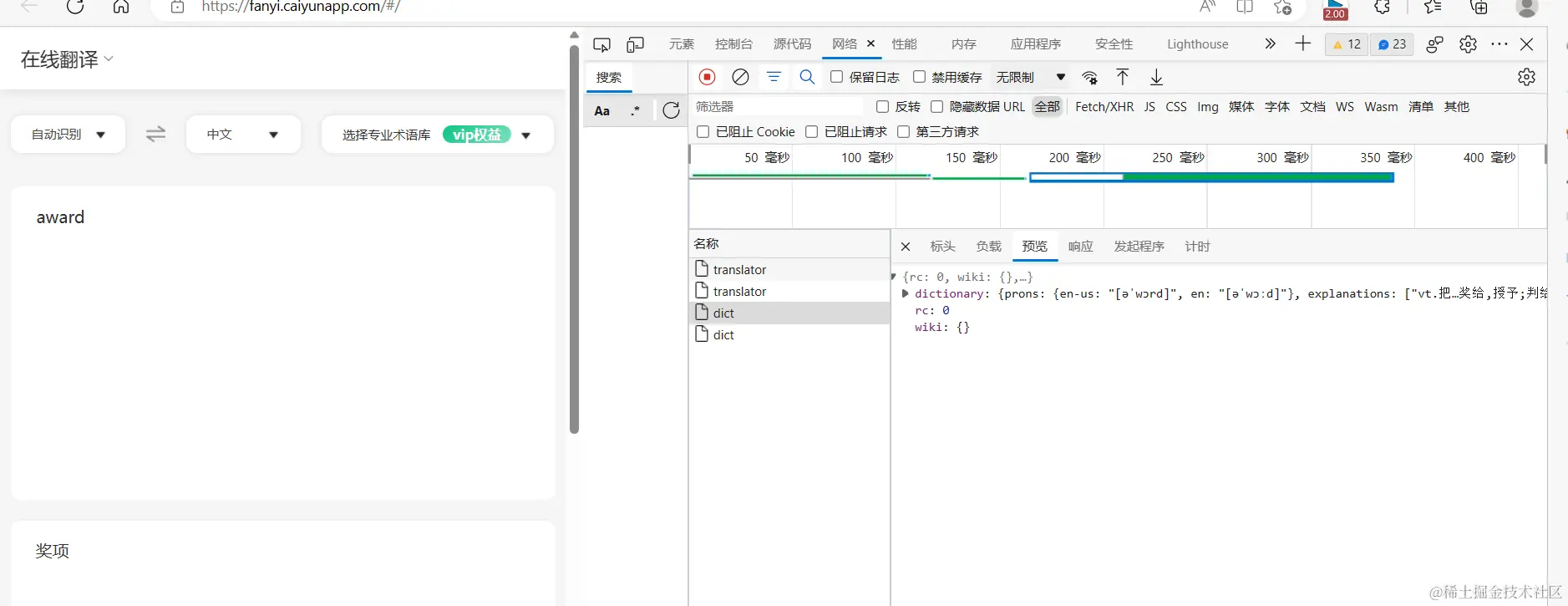This screenshot has width=1568, height=606.
Task: Filter requests by Fetch/XHR
Action: (x=1104, y=107)
